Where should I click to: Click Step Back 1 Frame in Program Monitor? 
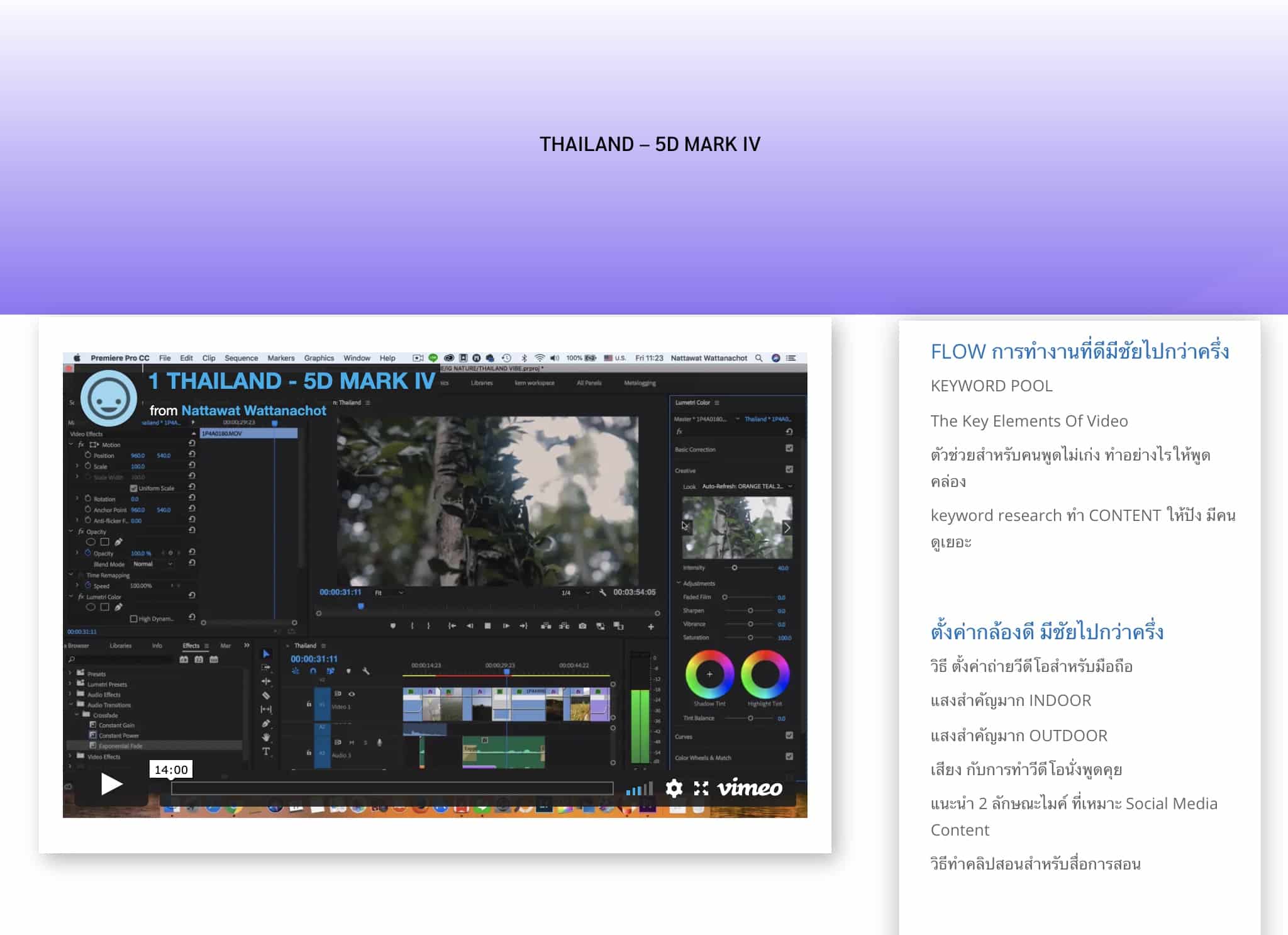click(x=470, y=626)
